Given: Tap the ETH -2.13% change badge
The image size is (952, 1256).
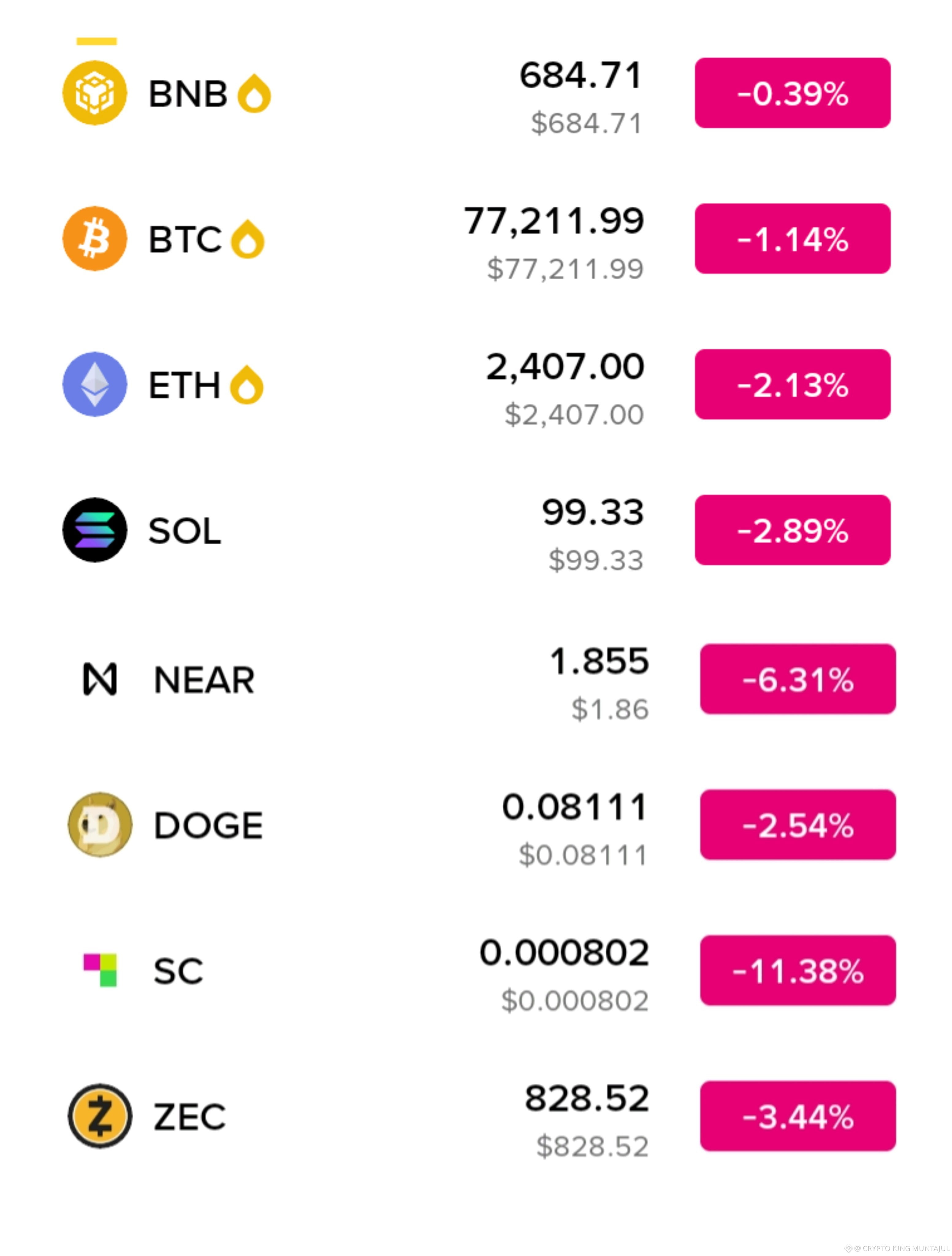Looking at the screenshot, I should 793,385.
